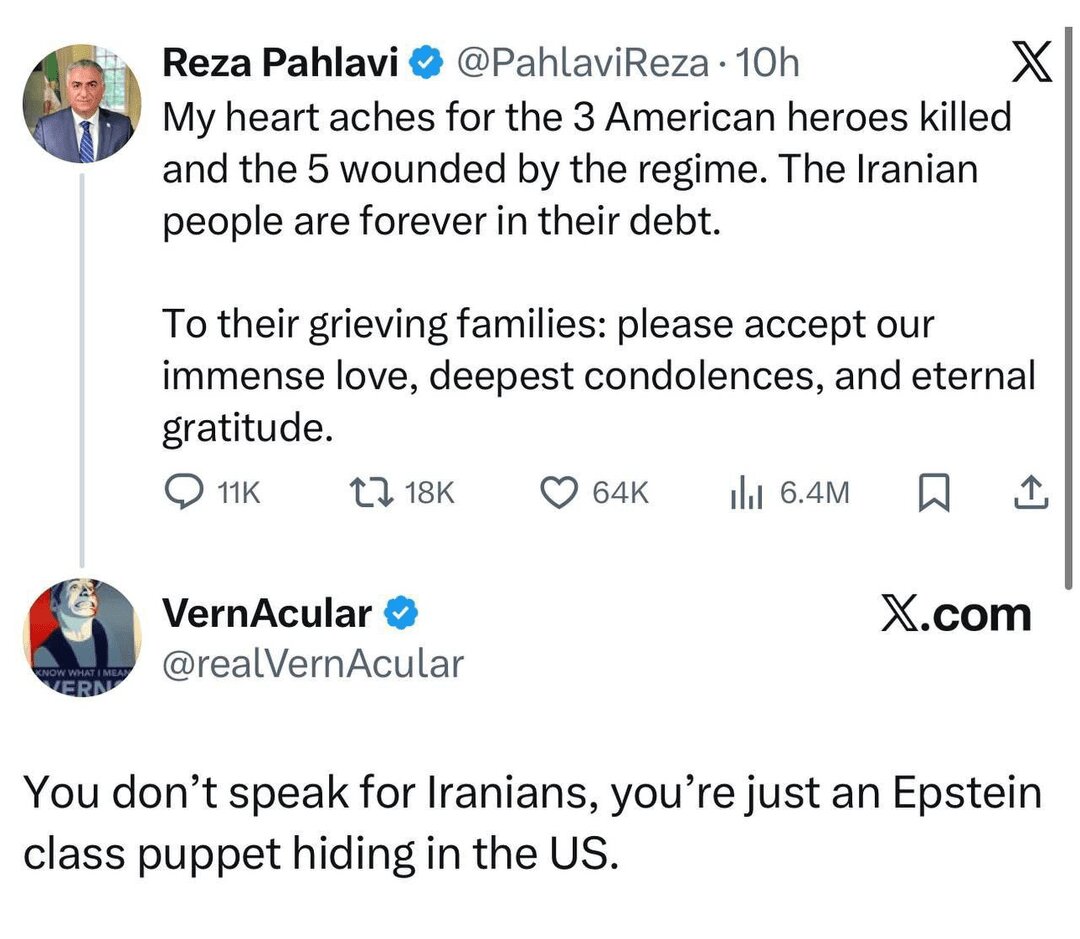Screen dimensions: 1080x939
Task: Click the X logo top right
Action: tap(1032, 67)
